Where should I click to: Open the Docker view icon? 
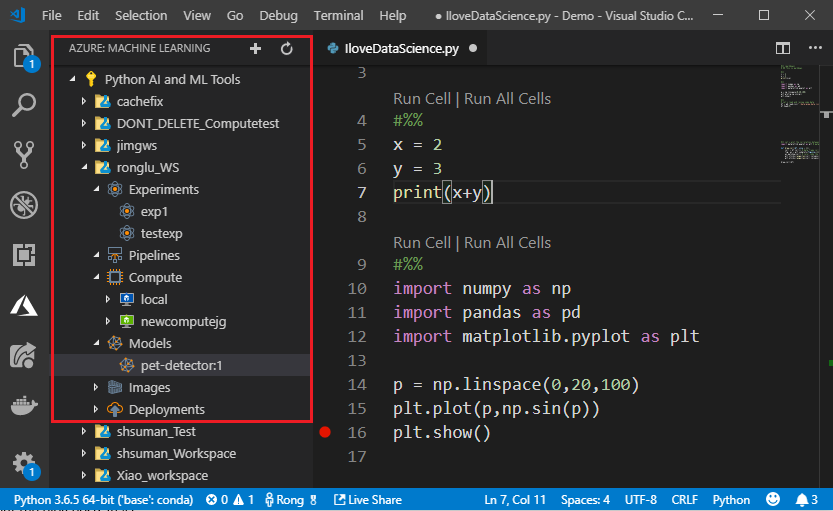24,406
